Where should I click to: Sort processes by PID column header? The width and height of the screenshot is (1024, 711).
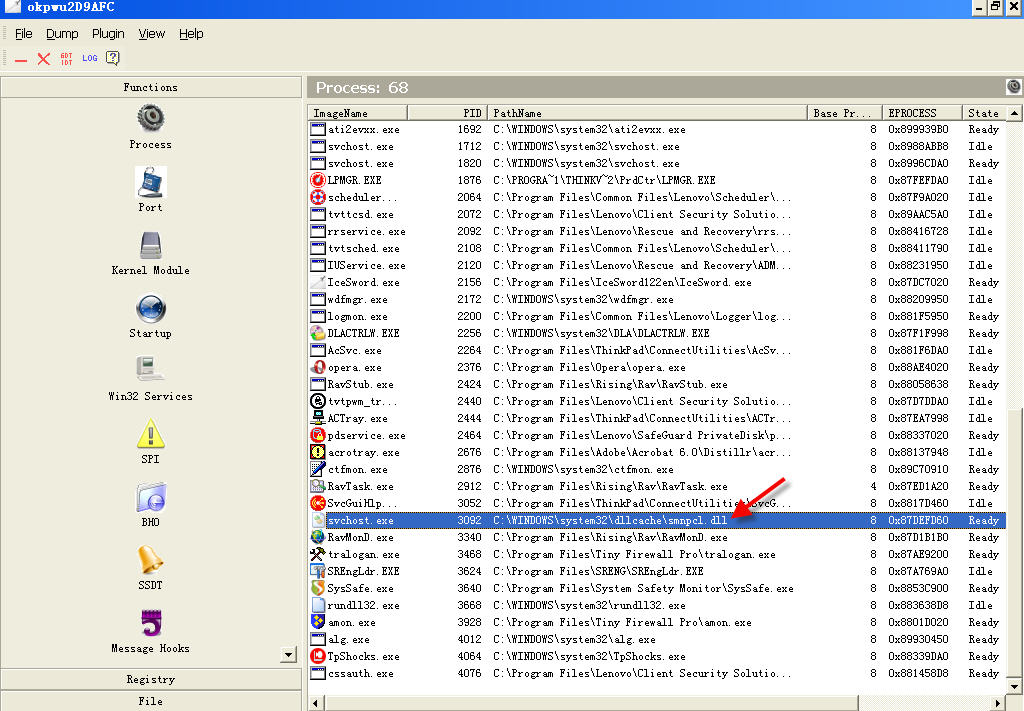click(447, 113)
